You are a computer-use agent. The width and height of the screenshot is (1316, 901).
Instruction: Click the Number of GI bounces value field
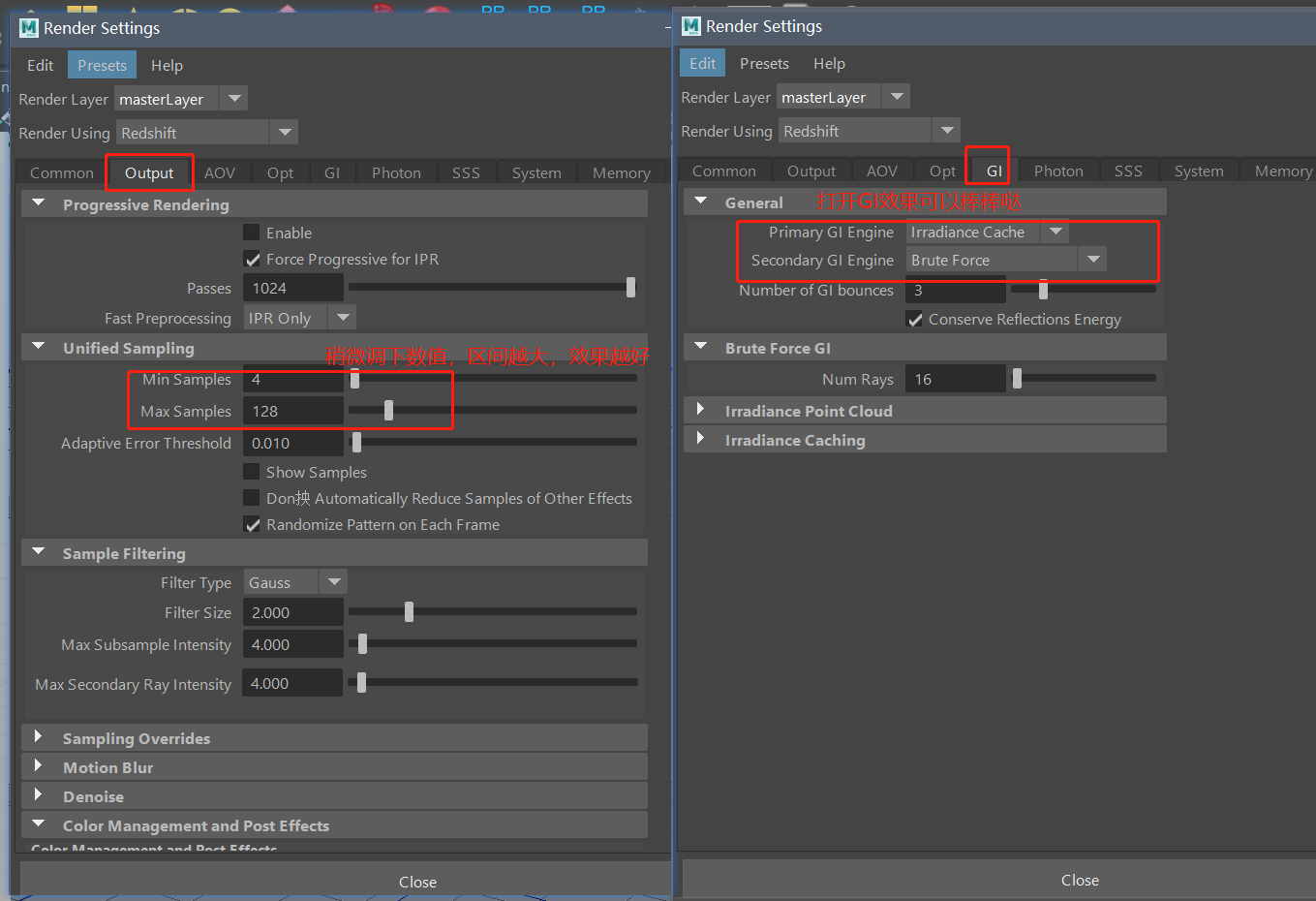click(956, 290)
